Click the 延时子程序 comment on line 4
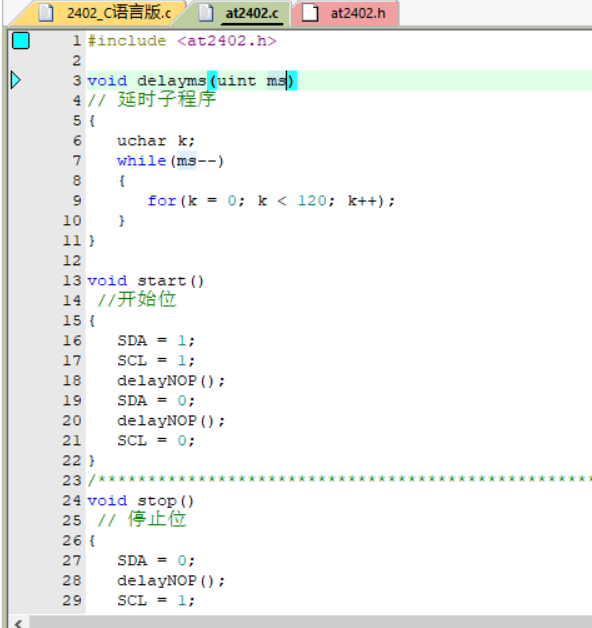This screenshot has width=592, height=628. click(167, 99)
